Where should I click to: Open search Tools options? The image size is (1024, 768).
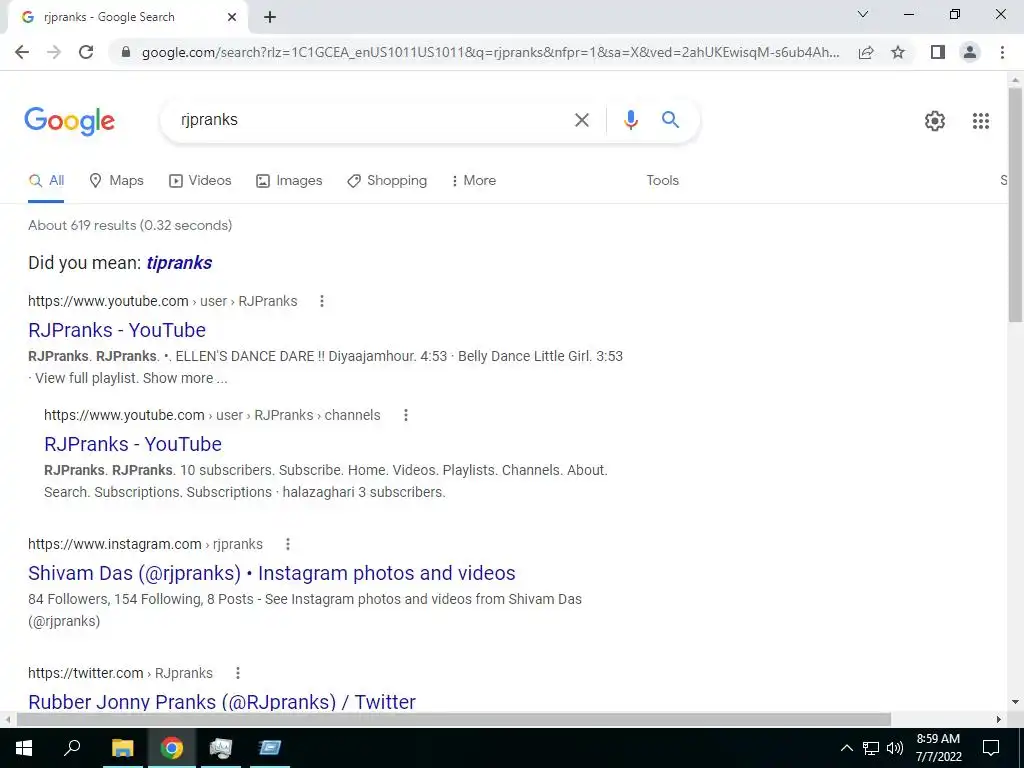point(662,181)
